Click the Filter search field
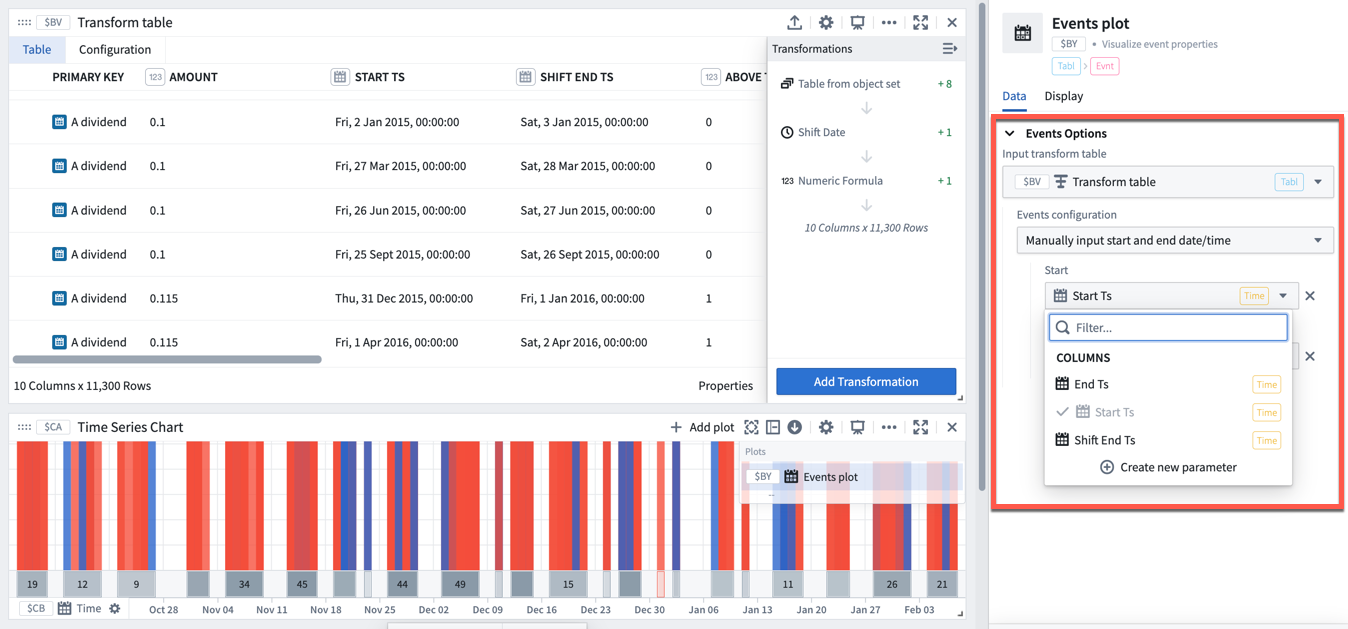Image resolution: width=1348 pixels, height=629 pixels. [x=1168, y=327]
